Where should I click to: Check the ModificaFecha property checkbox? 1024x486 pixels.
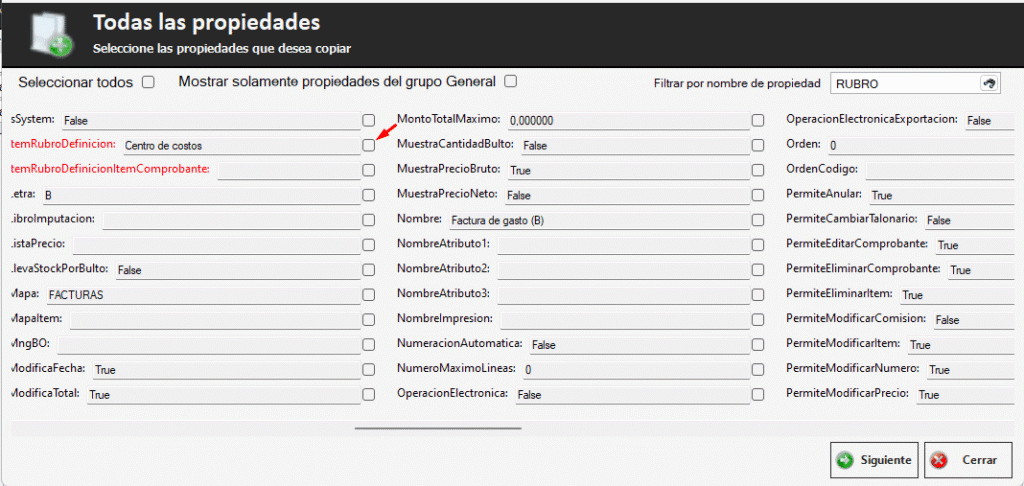tap(369, 369)
